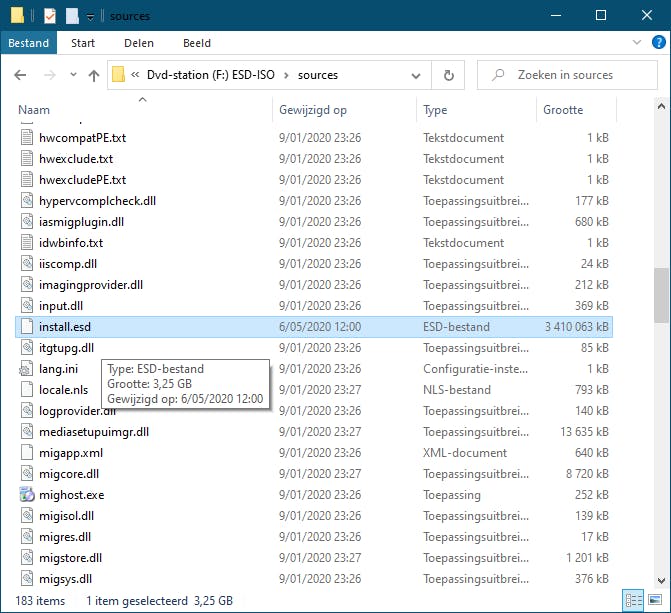Screen dimensions: 671x613
Task: Go up one folder level
Action: [94, 75]
